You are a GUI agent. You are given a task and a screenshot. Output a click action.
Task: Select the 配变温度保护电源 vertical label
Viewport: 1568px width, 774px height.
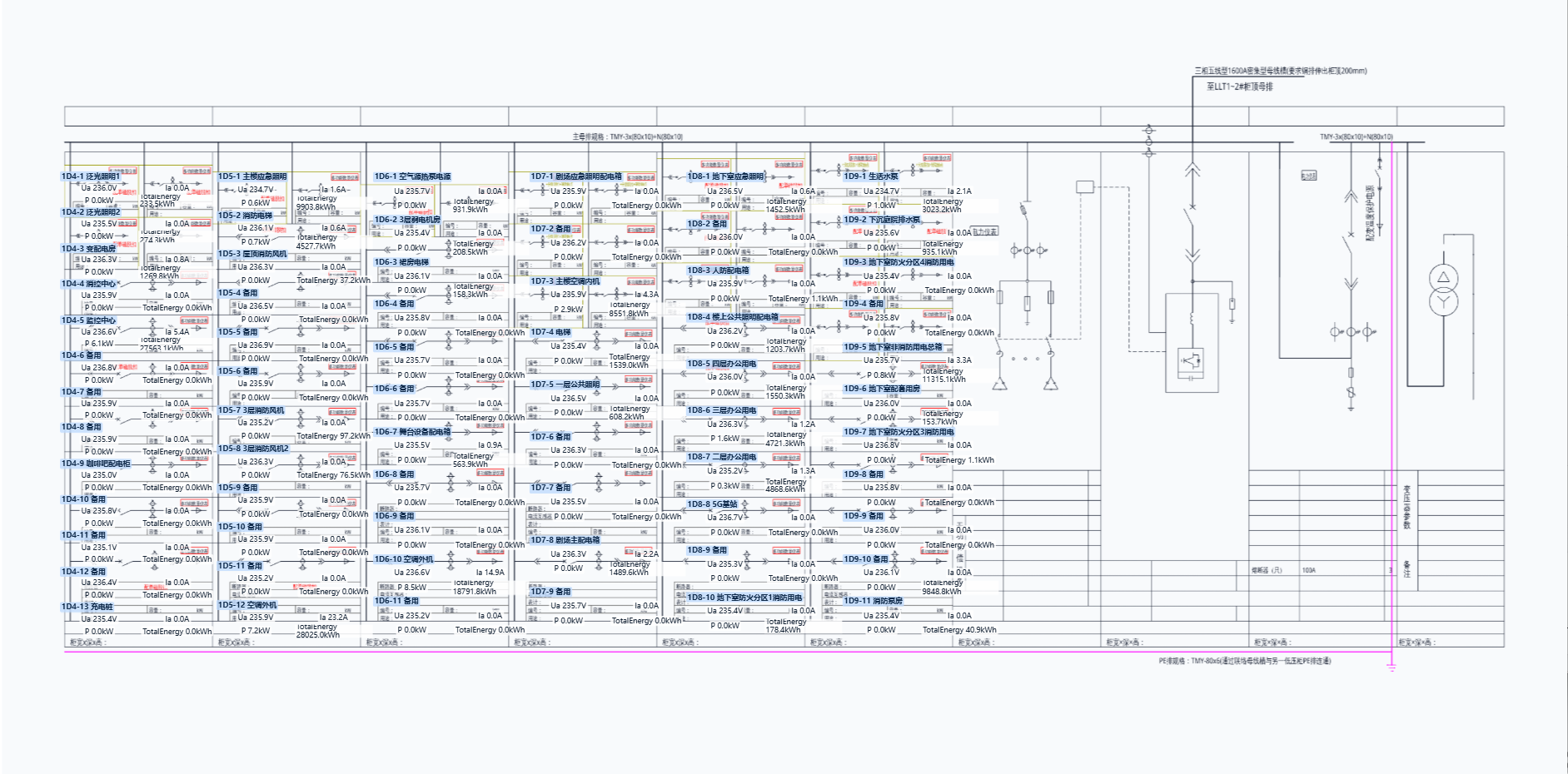tap(1371, 213)
